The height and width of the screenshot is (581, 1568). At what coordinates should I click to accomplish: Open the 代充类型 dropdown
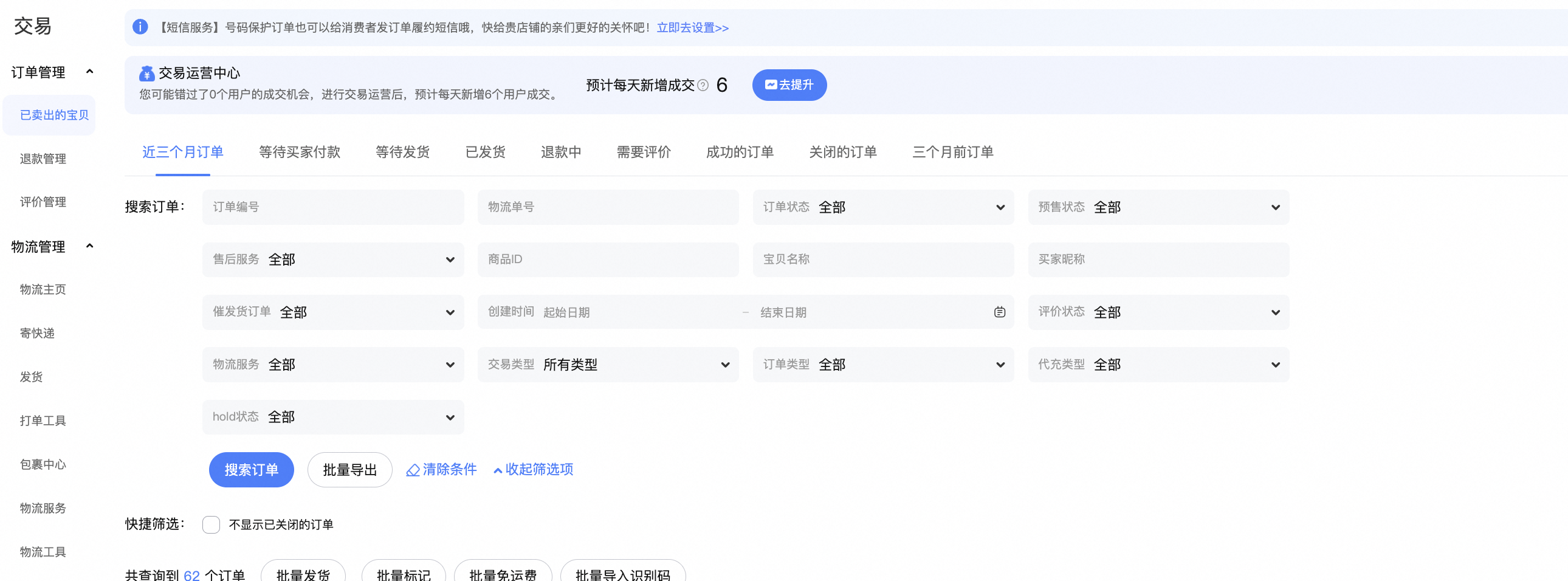click(1158, 365)
